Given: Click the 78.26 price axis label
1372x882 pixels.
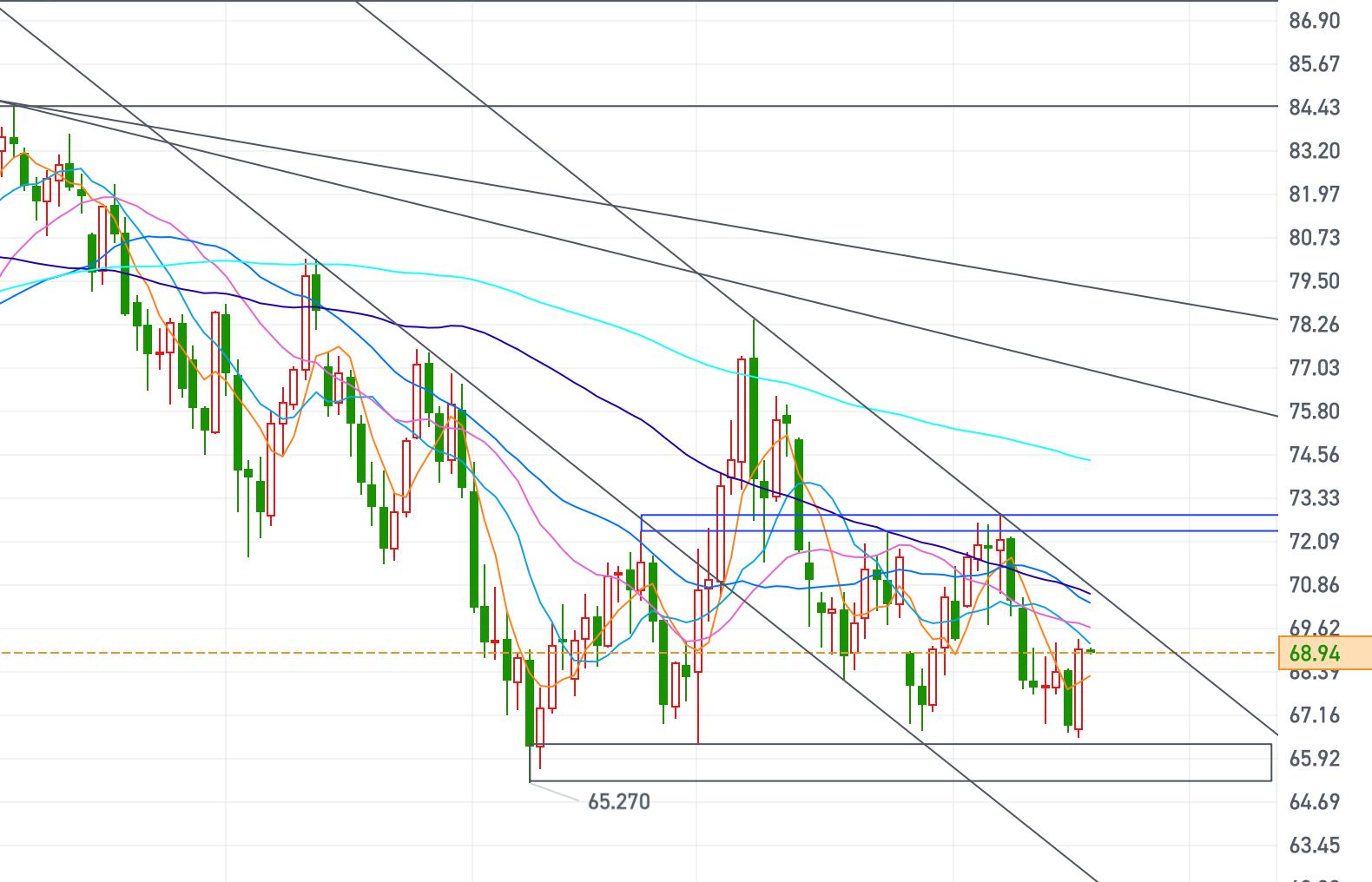Looking at the screenshot, I should pos(1314,325).
